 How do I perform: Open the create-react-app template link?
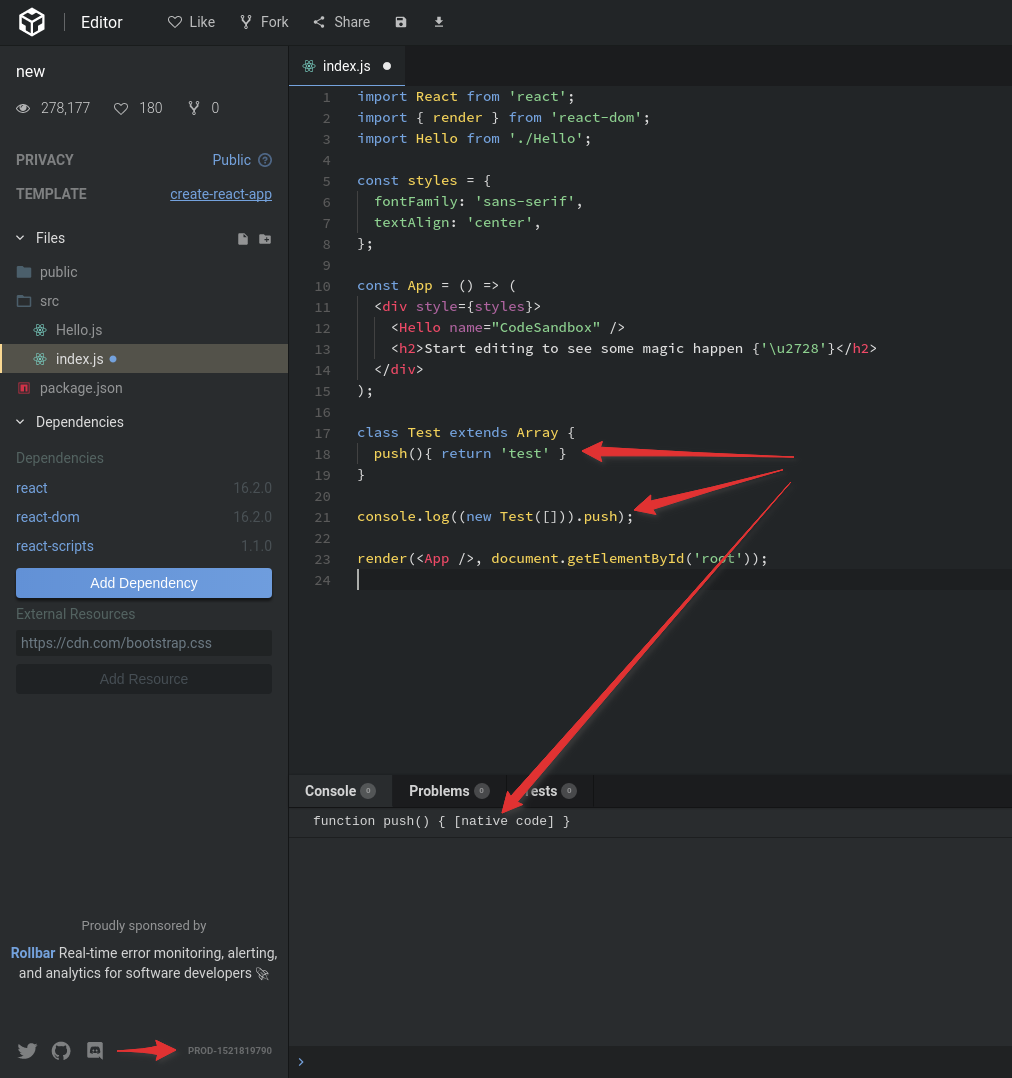pos(221,194)
